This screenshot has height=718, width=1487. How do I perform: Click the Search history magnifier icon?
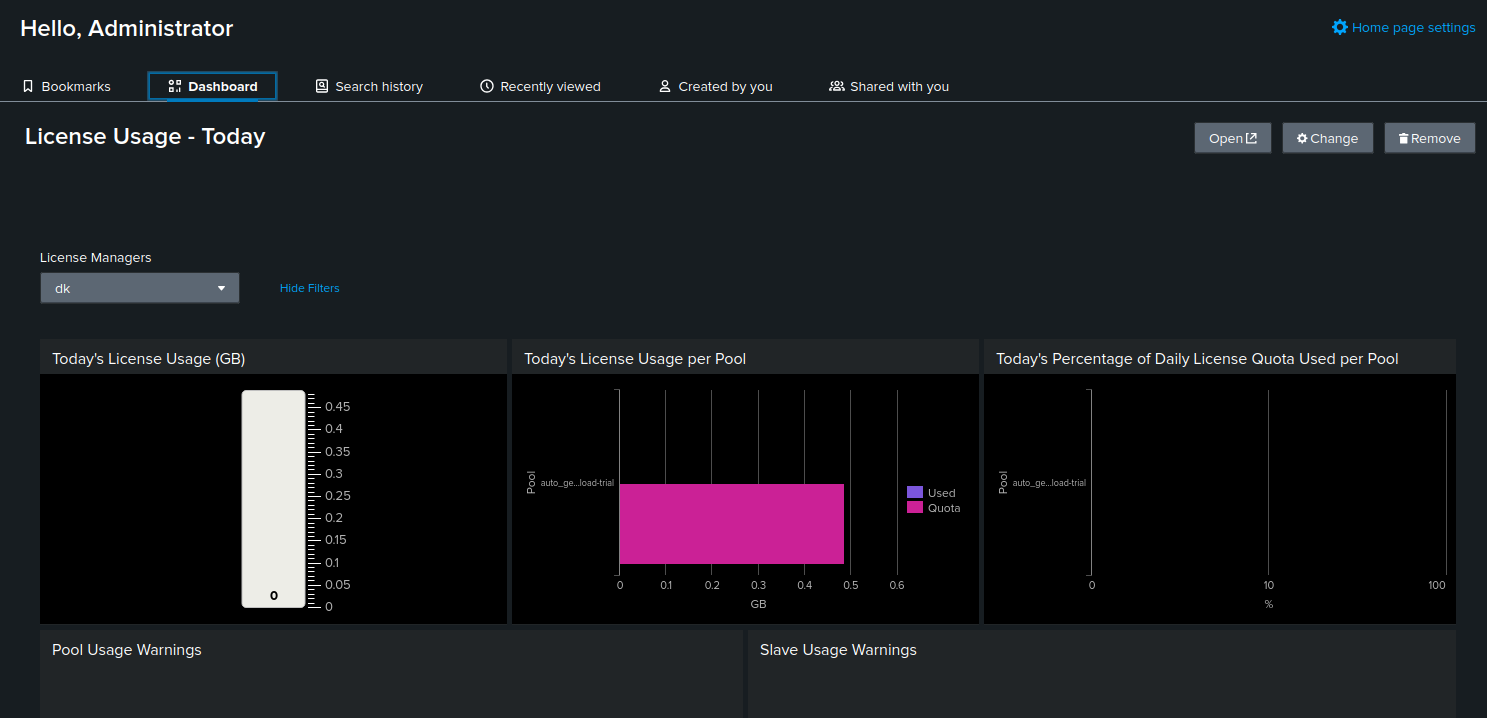click(x=321, y=86)
